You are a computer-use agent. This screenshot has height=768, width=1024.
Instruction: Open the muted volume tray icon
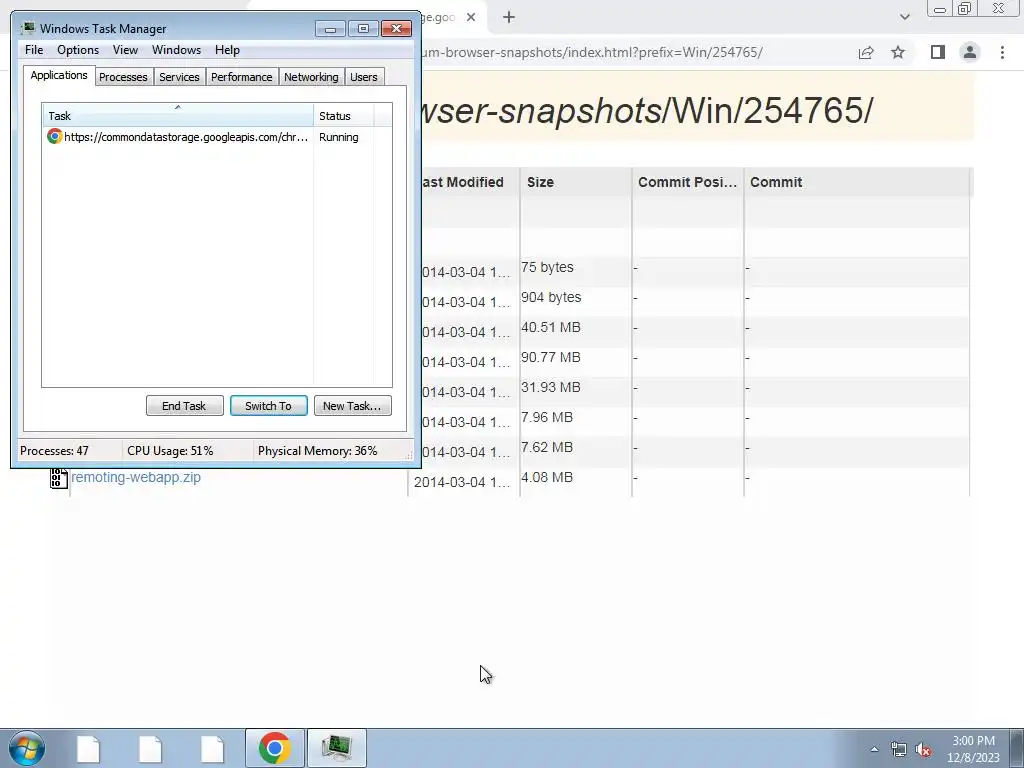click(923, 749)
